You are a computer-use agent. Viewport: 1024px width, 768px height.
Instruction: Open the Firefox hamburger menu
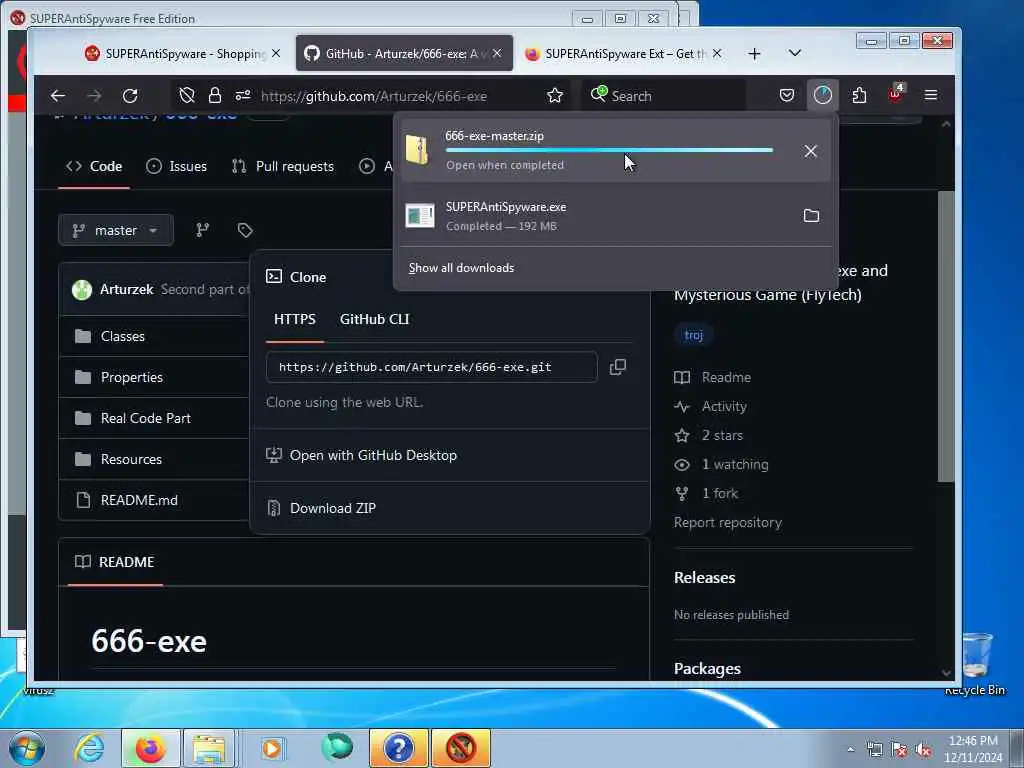931,96
